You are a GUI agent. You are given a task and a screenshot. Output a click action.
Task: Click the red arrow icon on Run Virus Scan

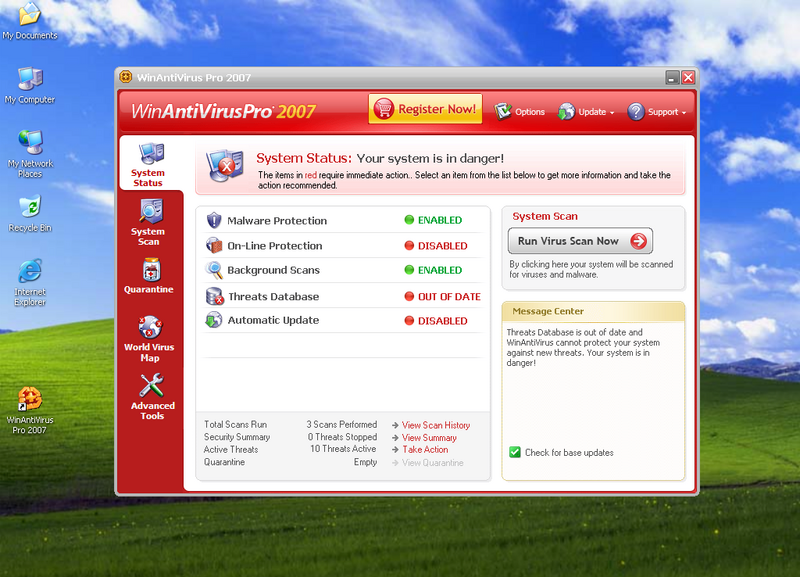coord(638,241)
